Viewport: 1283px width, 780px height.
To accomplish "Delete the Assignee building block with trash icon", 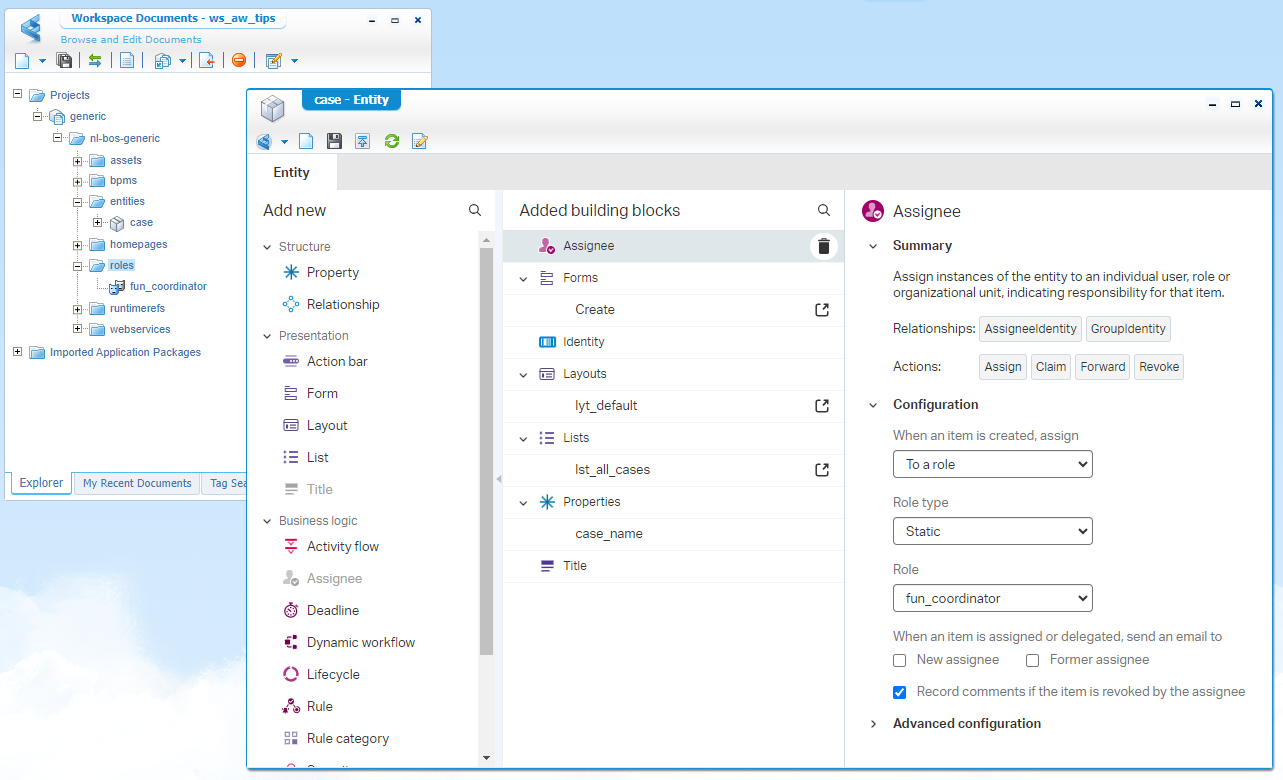I will coord(823,246).
